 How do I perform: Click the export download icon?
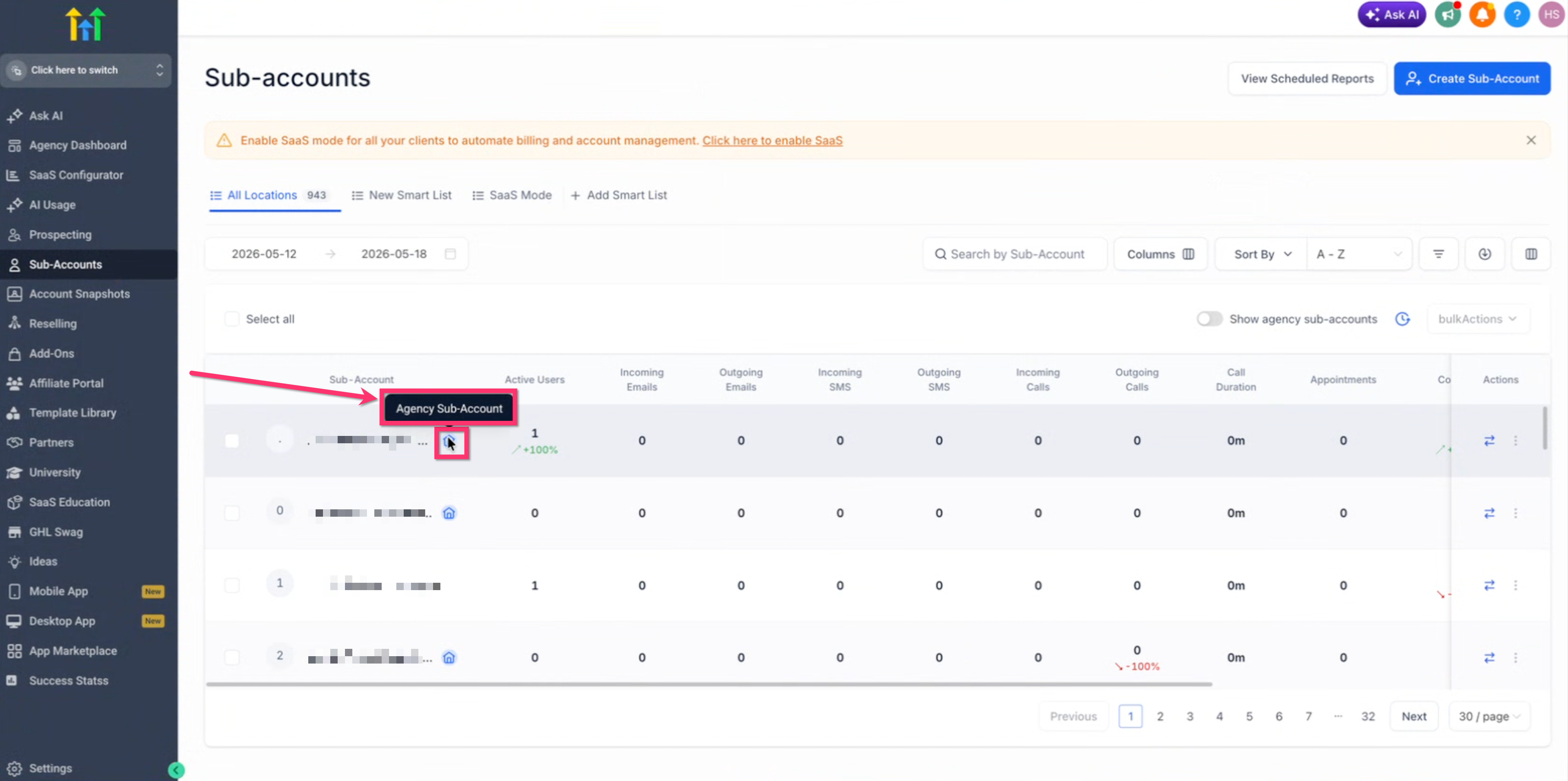coord(1485,254)
